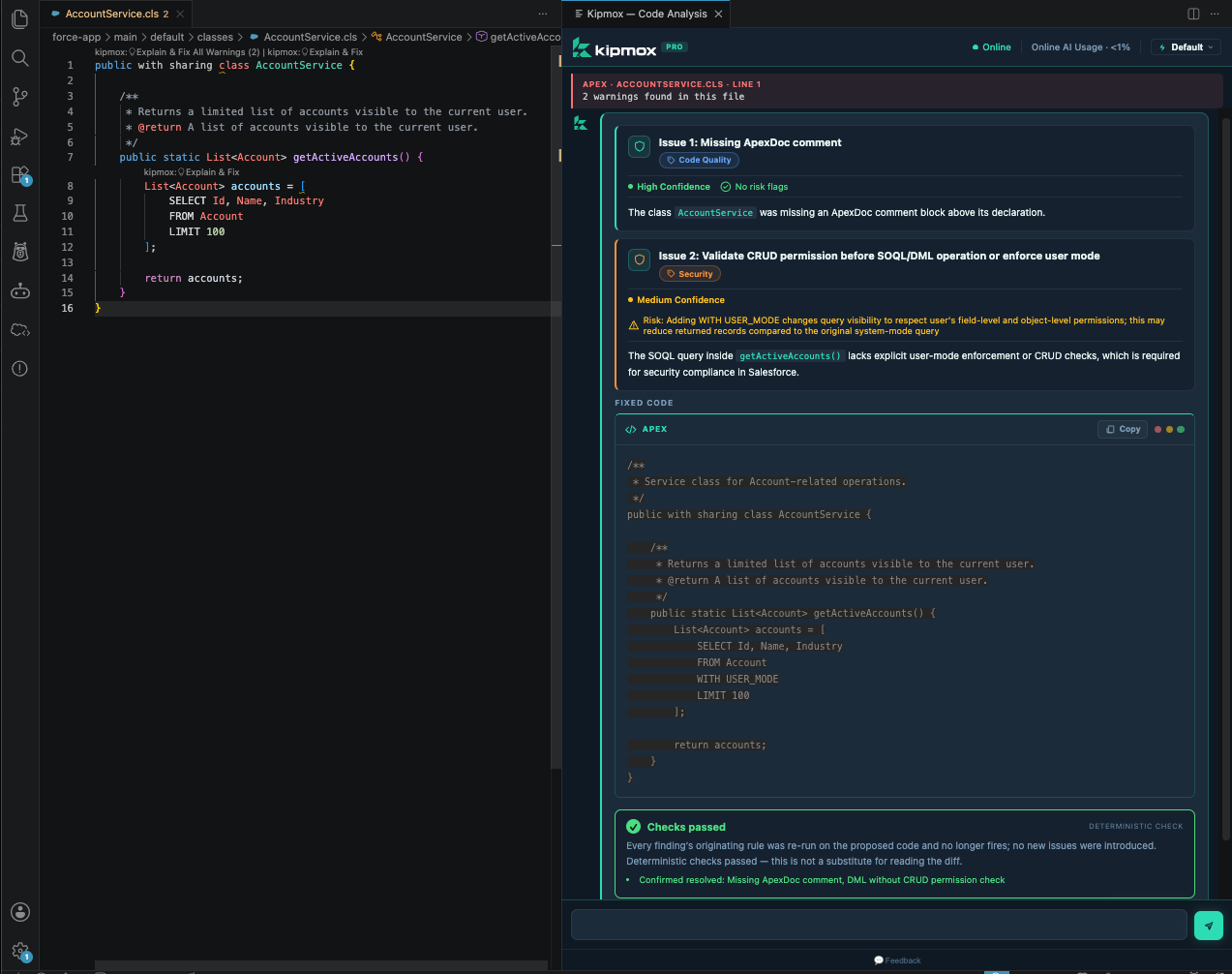The image size is (1232, 974).
Task: Click line number 16 in the gutter
Action: pyautogui.click(x=67, y=308)
